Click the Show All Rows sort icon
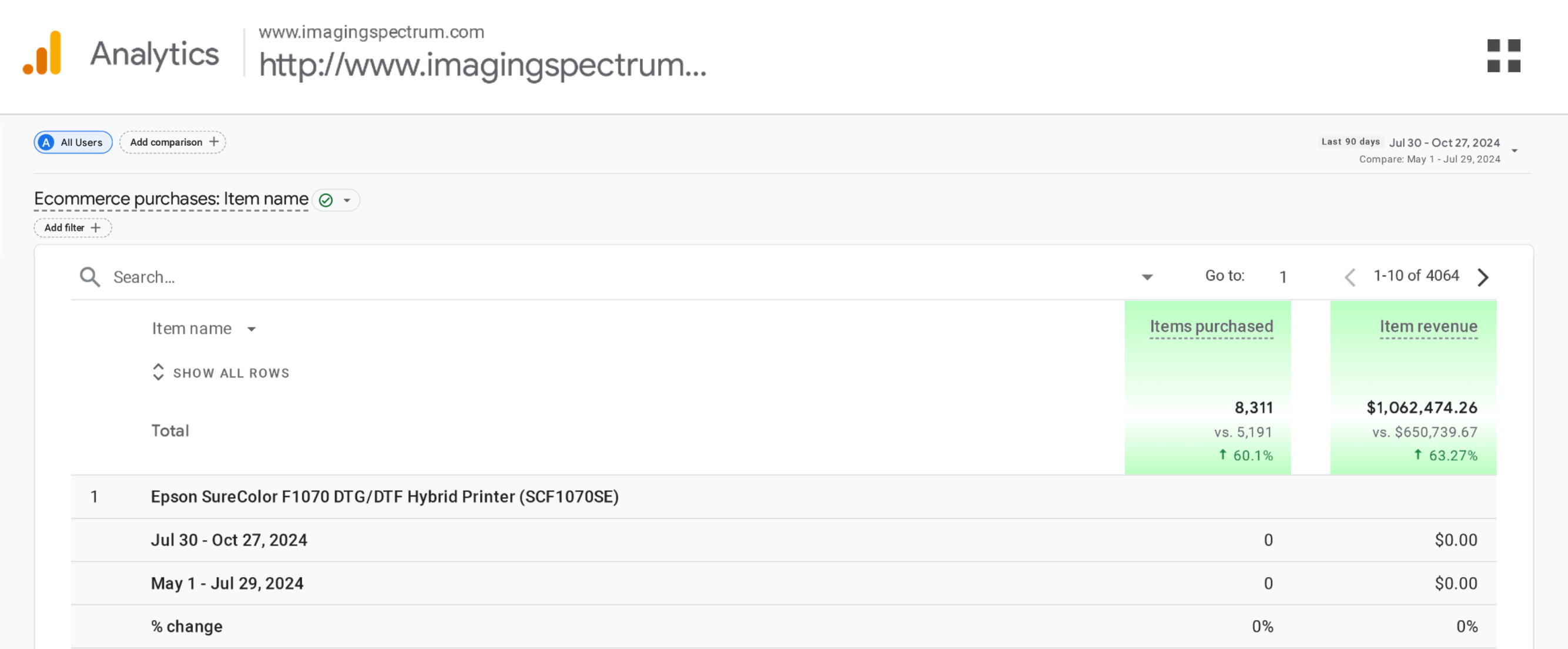 (x=158, y=372)
